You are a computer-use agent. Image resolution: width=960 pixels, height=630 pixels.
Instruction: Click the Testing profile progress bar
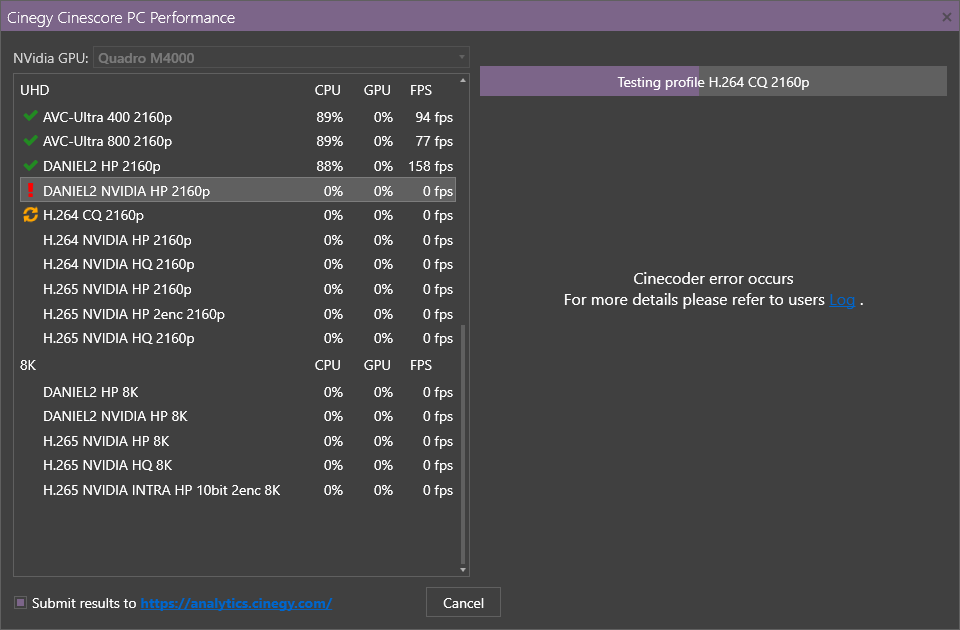tap(713, 81)
